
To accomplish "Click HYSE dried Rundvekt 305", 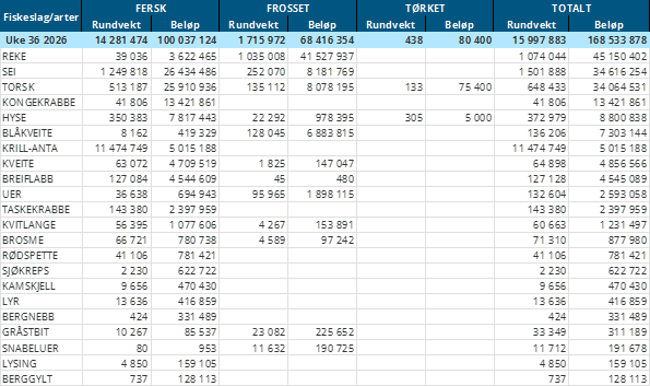I will tap(414, 117).
